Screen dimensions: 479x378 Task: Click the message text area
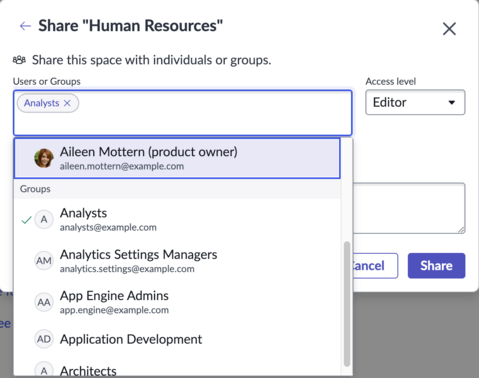click(409, 208)
